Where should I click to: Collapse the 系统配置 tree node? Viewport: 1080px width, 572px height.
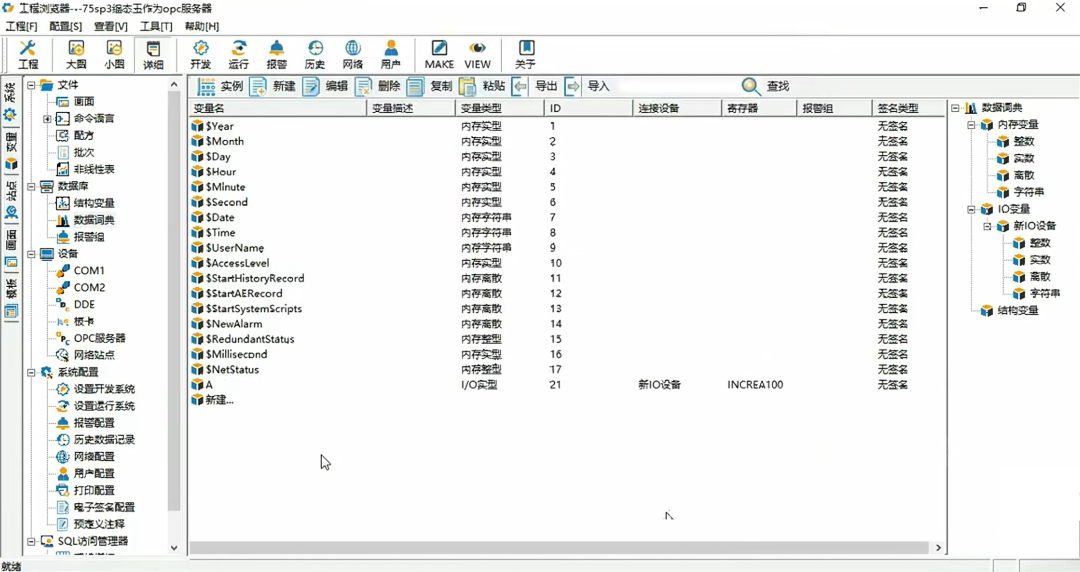(x=31, y=372)
